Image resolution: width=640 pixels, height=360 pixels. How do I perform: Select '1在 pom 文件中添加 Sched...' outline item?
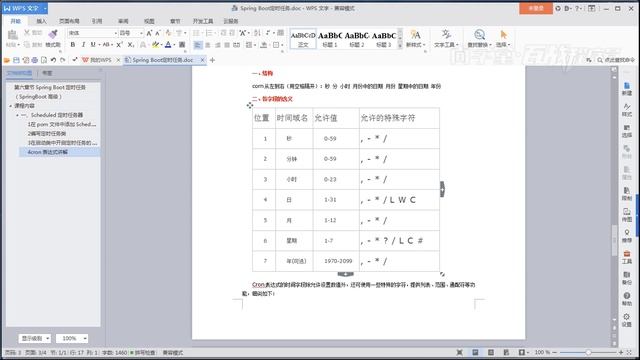coord(62,124)
